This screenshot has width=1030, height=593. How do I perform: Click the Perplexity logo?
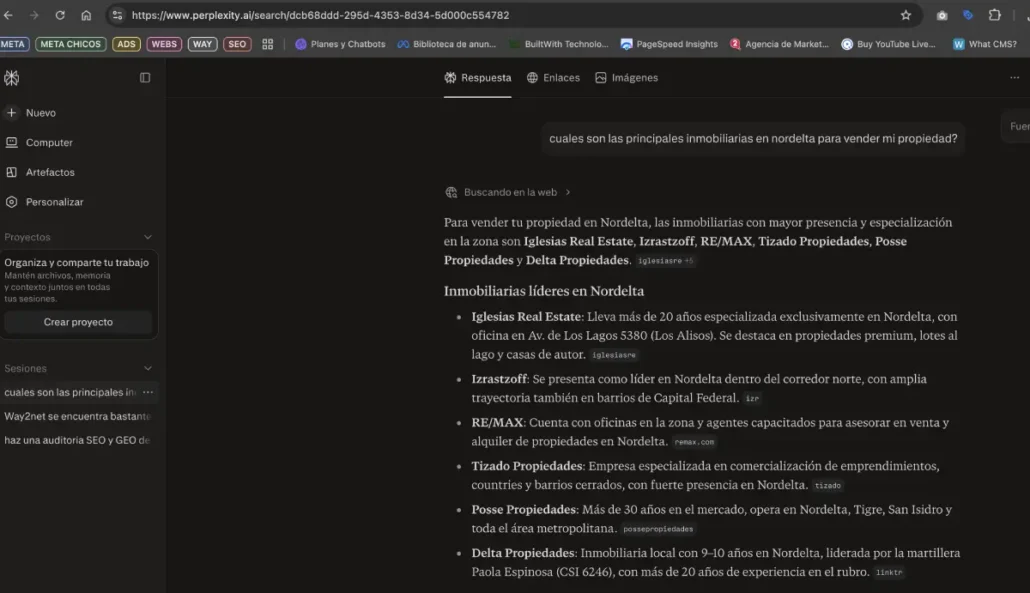pyautogui.click(x=12, y=77)
